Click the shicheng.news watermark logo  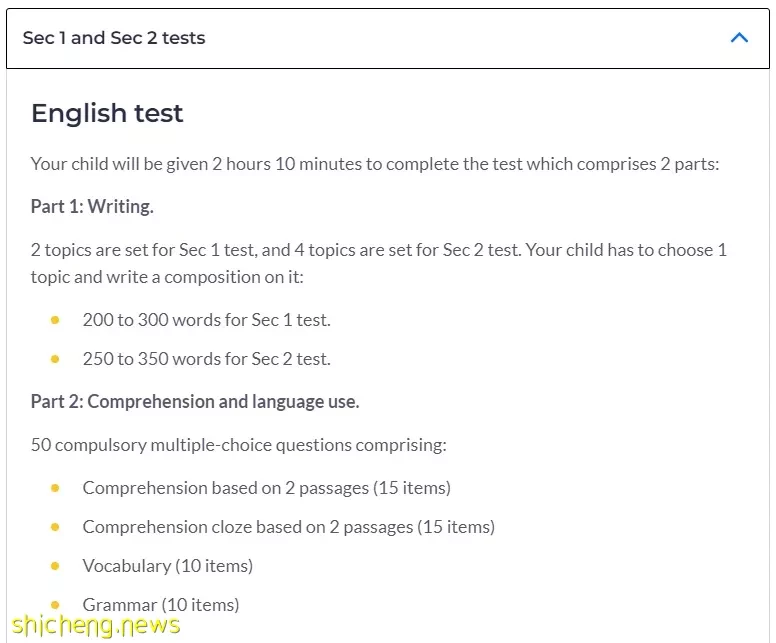pyautogui.click(x=95, y=625)
